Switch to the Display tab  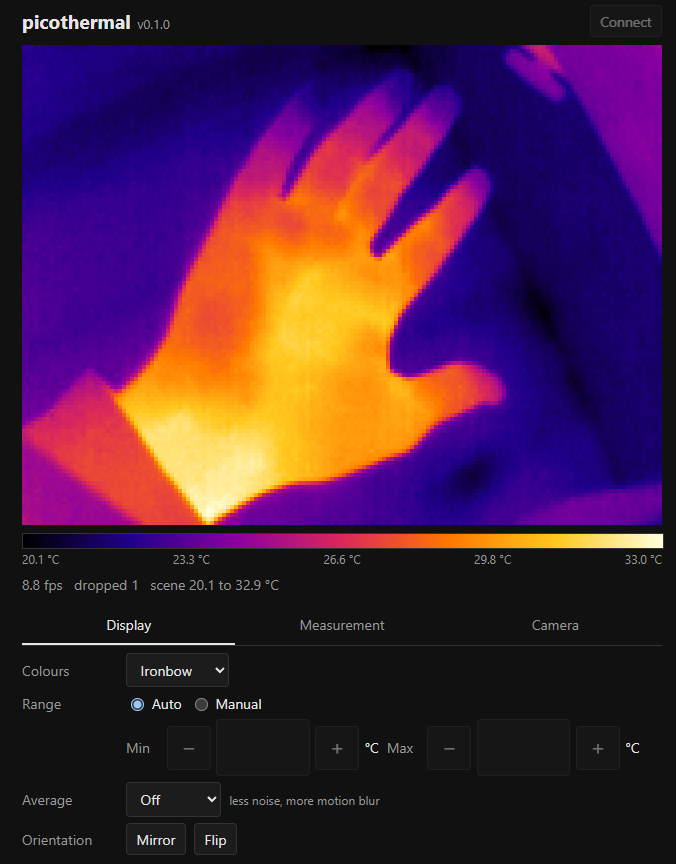click(128, 625)
